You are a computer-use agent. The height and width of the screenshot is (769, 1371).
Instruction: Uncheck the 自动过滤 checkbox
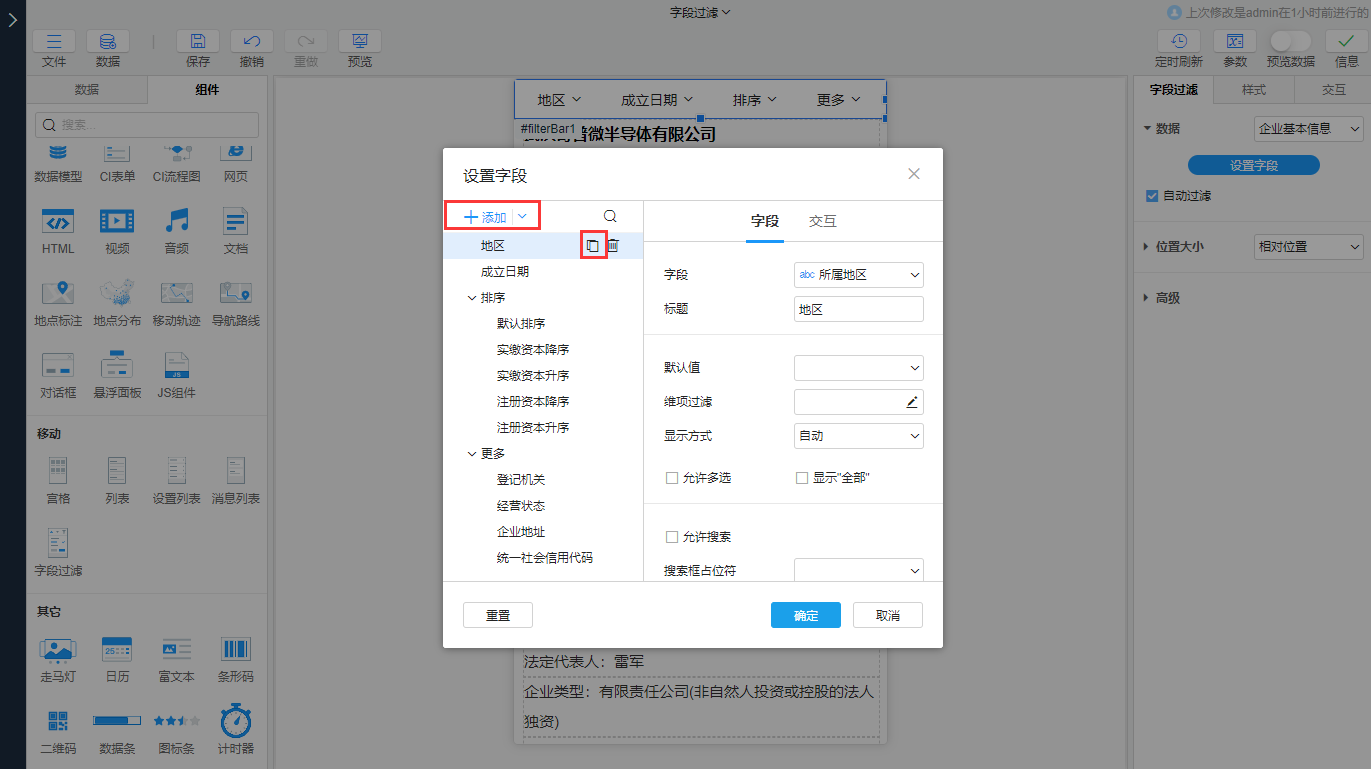coord(1153,194)
